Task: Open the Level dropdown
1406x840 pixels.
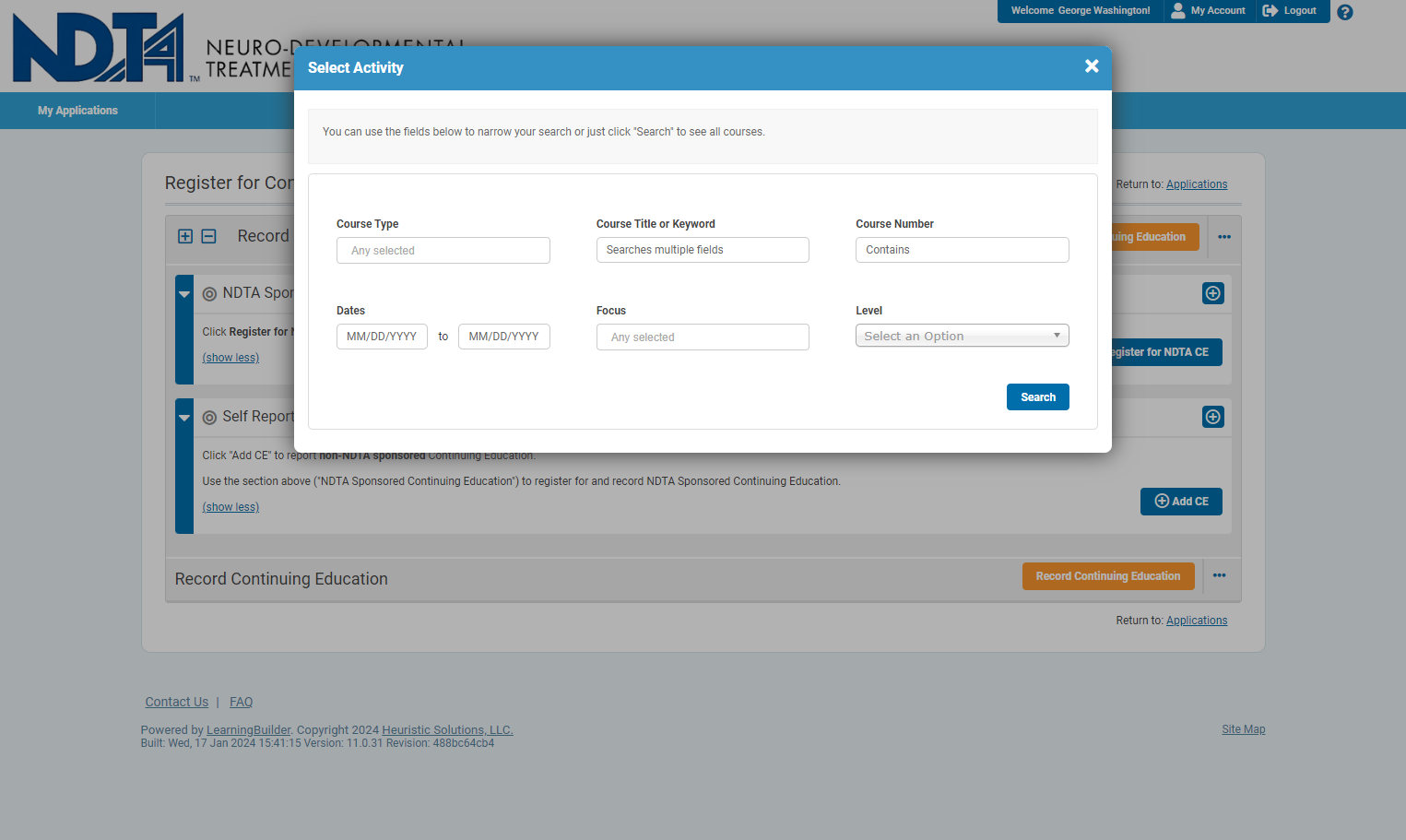Action: [962, 336]
